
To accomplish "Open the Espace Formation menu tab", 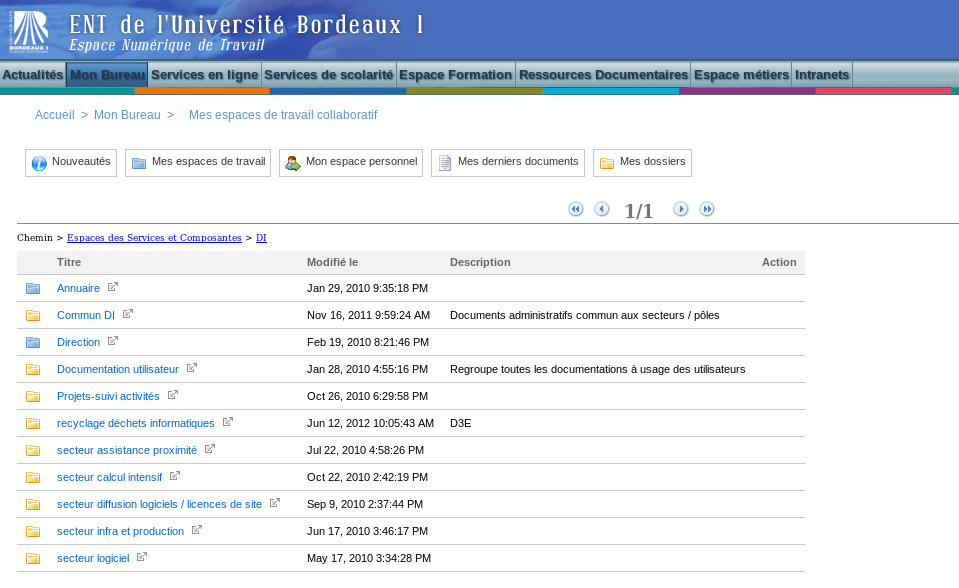I will click(x=455, y=75).
